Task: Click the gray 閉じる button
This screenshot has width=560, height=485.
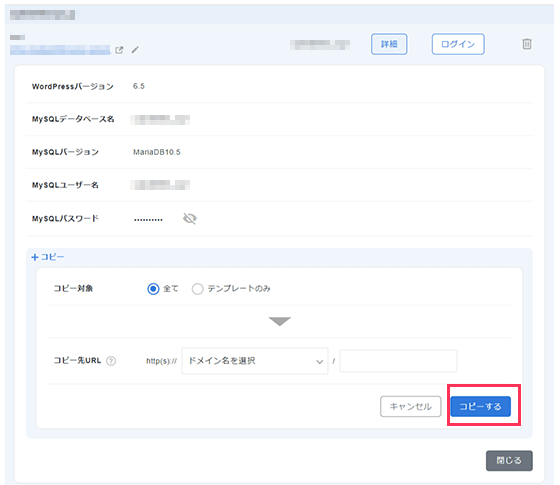Action: pyautogui.click(x=509, y=461)
